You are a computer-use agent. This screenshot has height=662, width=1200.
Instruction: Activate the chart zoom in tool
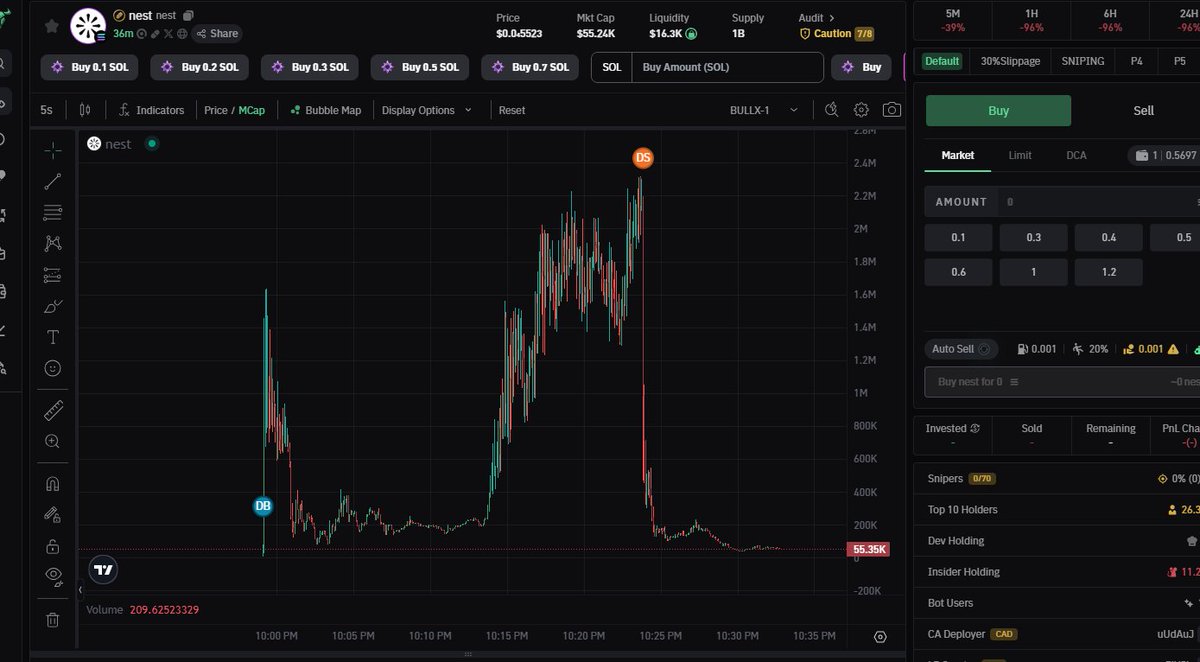53,441
